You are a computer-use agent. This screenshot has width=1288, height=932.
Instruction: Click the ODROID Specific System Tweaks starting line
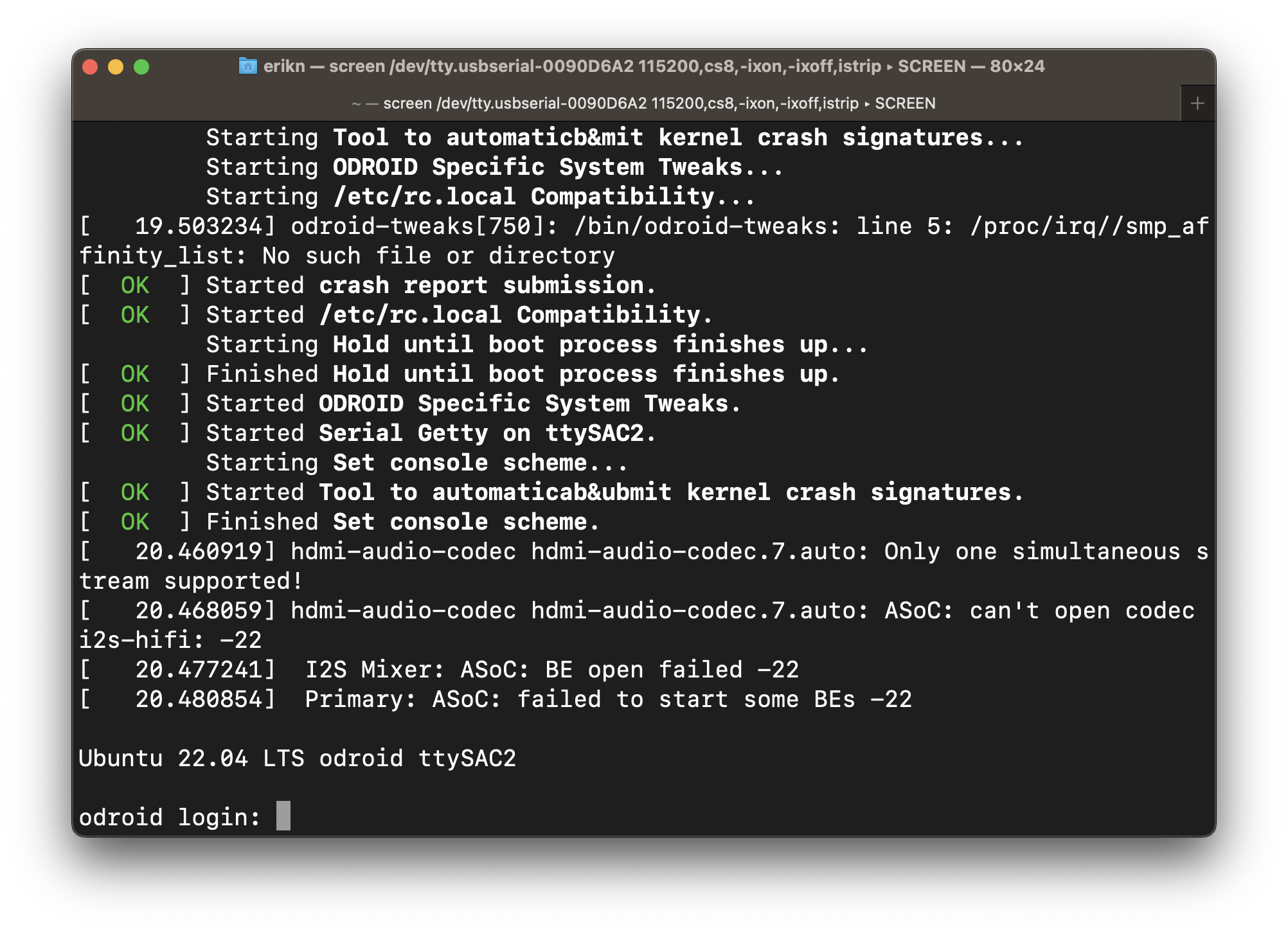click(494, 167)
